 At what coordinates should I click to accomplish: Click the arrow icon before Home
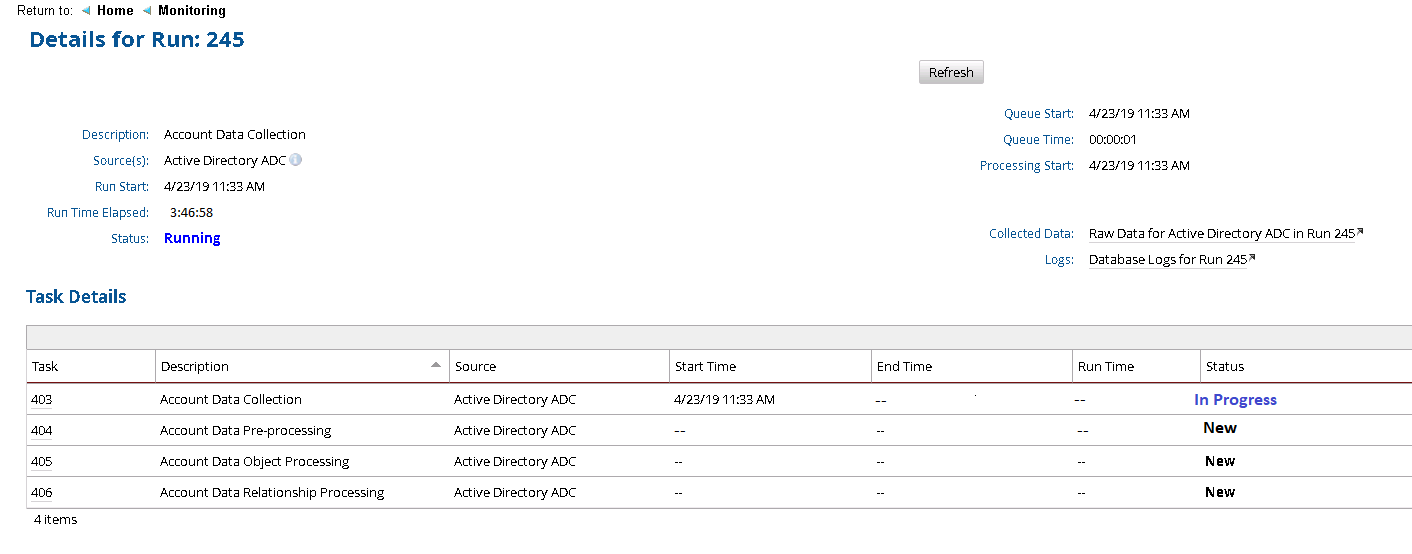tap(86, 11)
